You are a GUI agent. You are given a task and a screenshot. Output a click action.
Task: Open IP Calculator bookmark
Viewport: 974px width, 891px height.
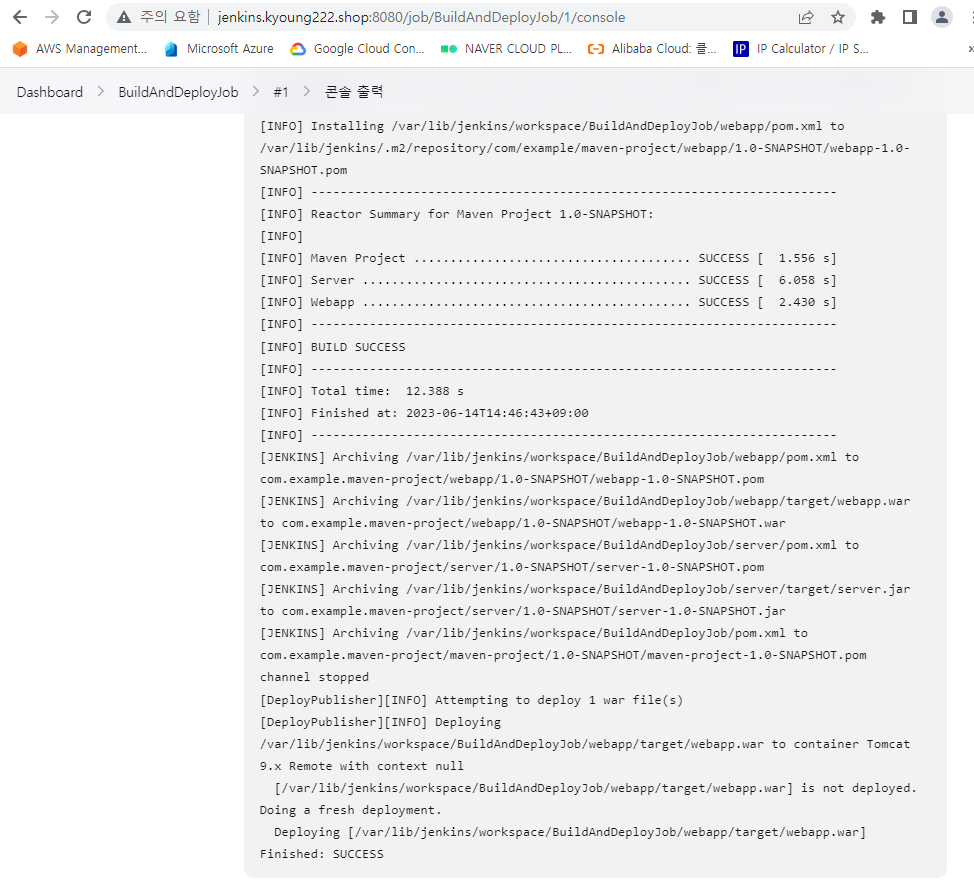click(801, 48)
